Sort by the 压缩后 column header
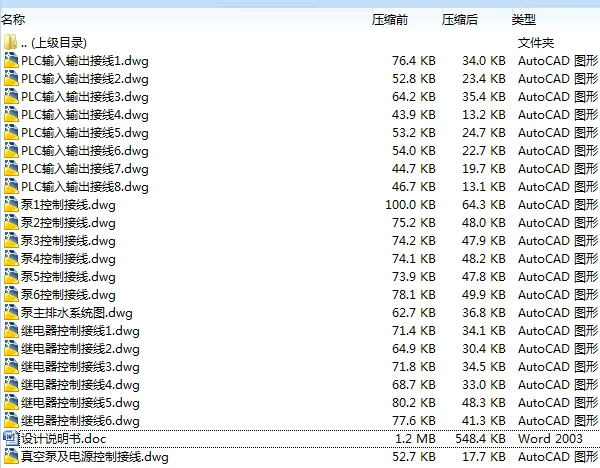The width and height of the screenshot is (600, 468). [460, 19]
